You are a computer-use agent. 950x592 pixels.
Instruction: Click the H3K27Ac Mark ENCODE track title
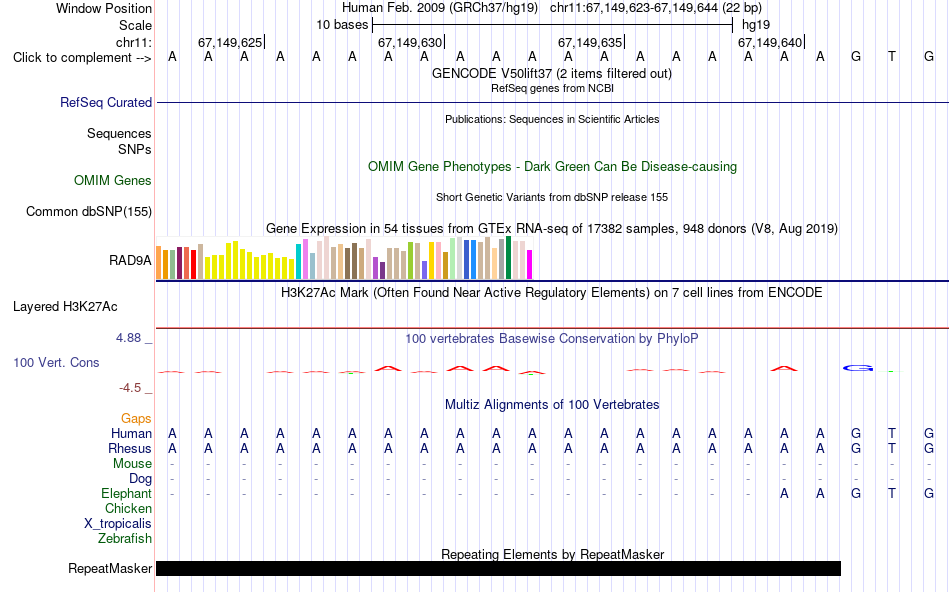(x=551, y=293)
